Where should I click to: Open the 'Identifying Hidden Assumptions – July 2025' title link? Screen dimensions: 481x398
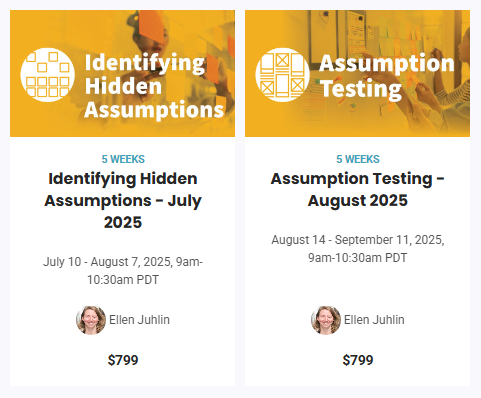pyautogui.click(x=123, y=200)
